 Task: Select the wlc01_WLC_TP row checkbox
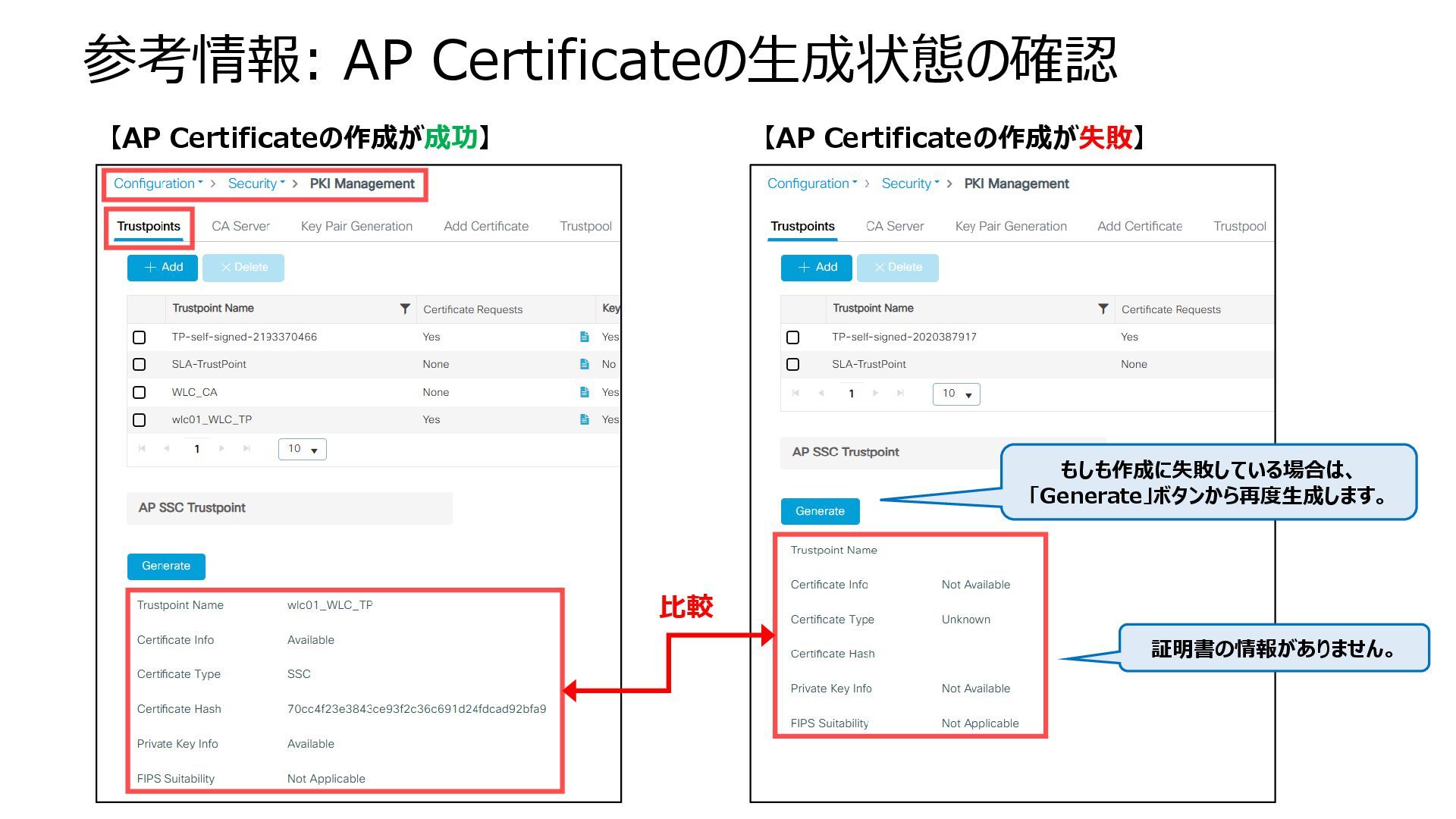(x=140, y=419)
